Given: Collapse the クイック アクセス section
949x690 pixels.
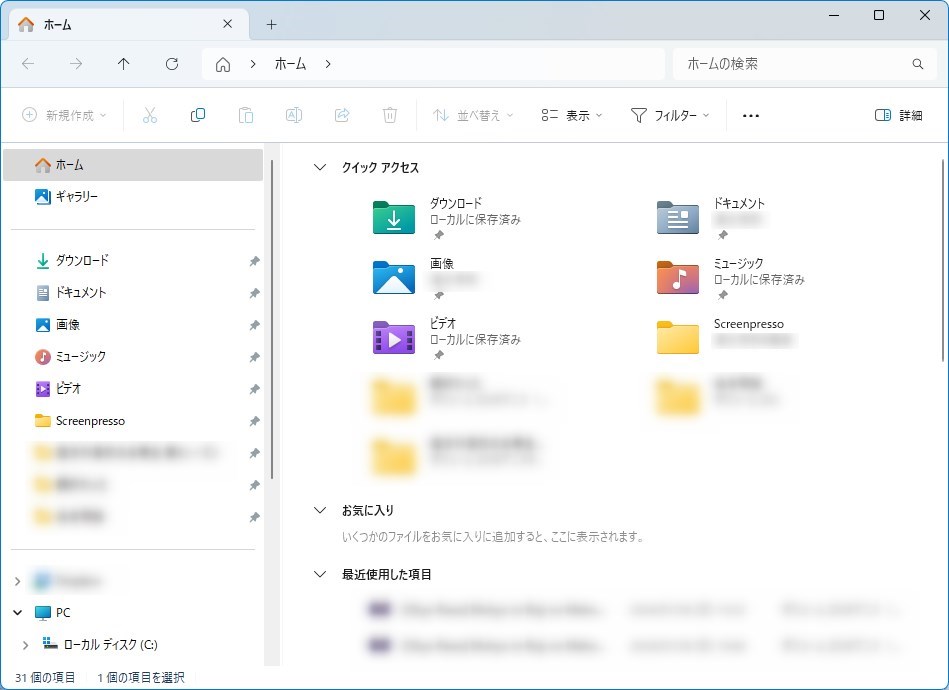Looking at the screenshot, I should point(320,168).
